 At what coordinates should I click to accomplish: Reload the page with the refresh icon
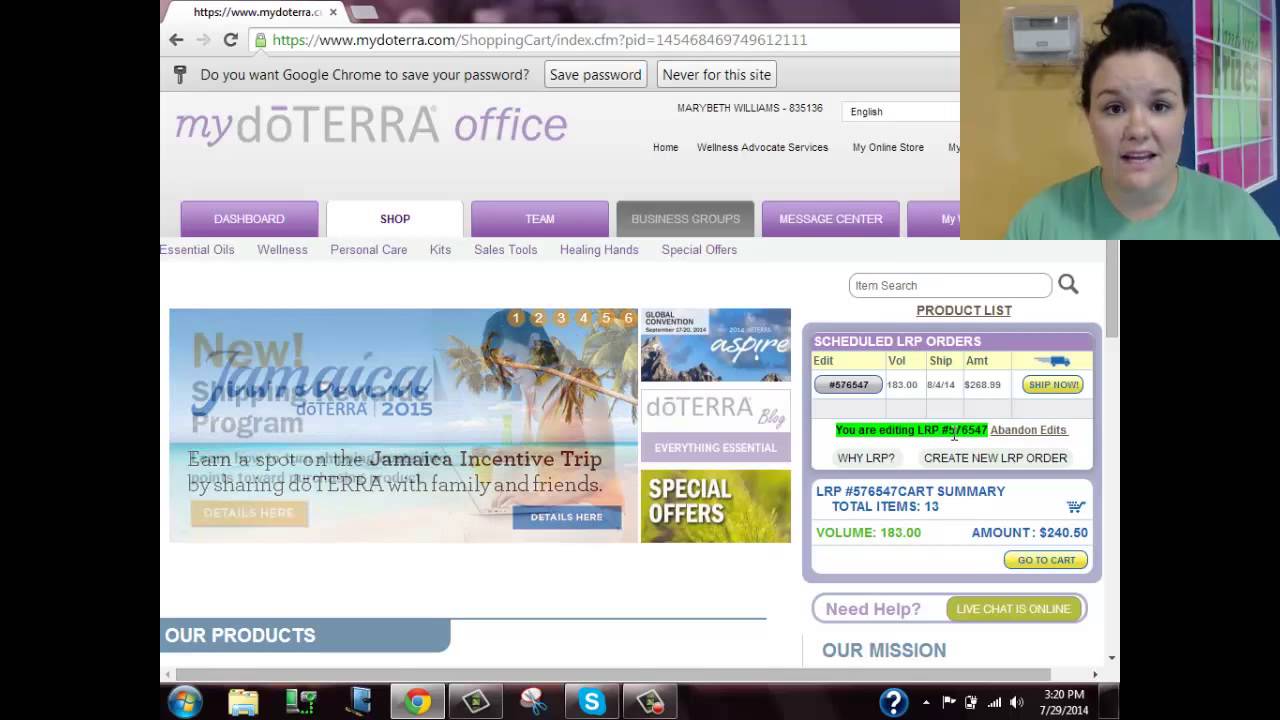(x=230, y=40)
